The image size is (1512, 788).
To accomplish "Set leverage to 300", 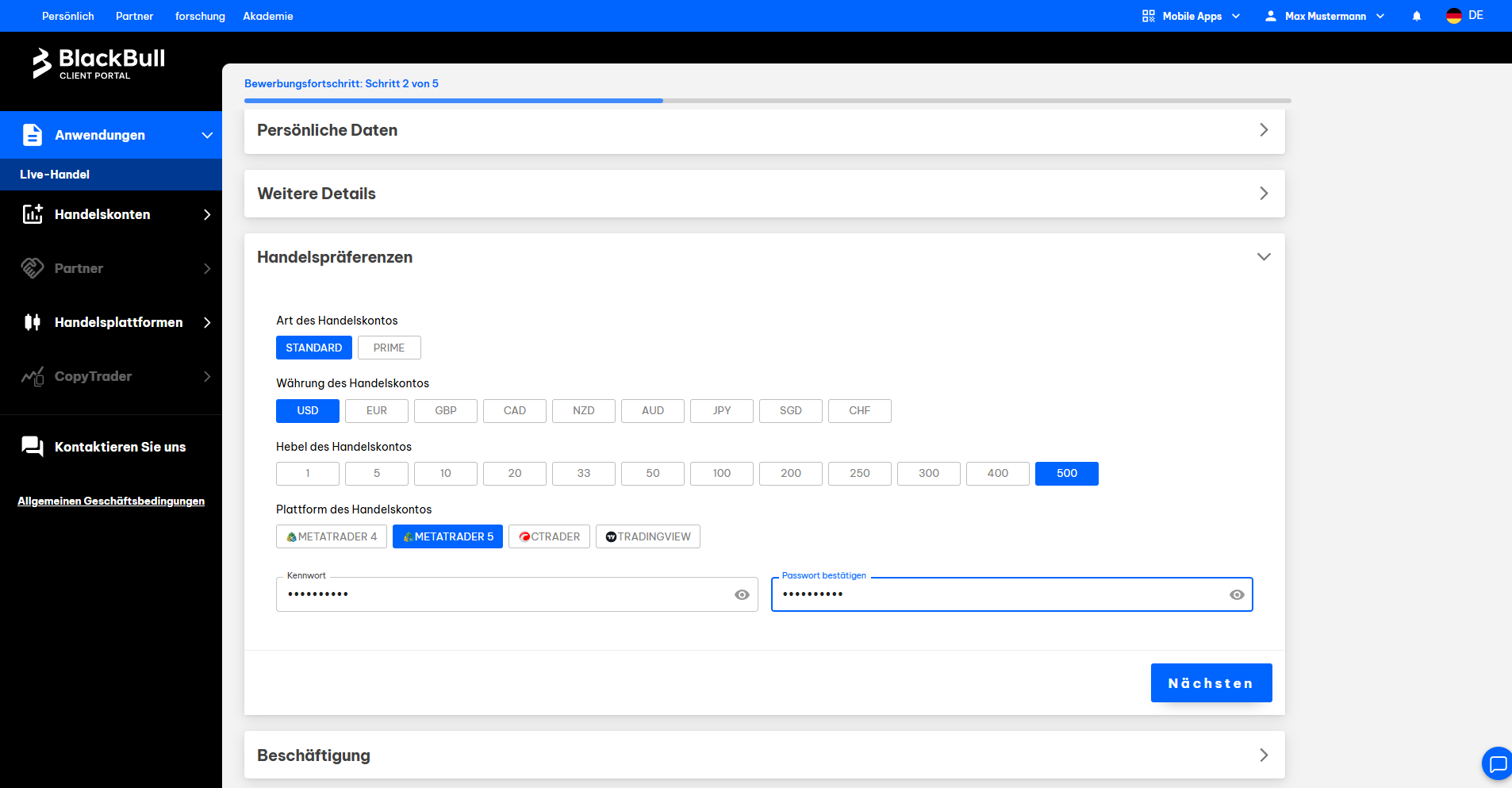I will [929, 473].
